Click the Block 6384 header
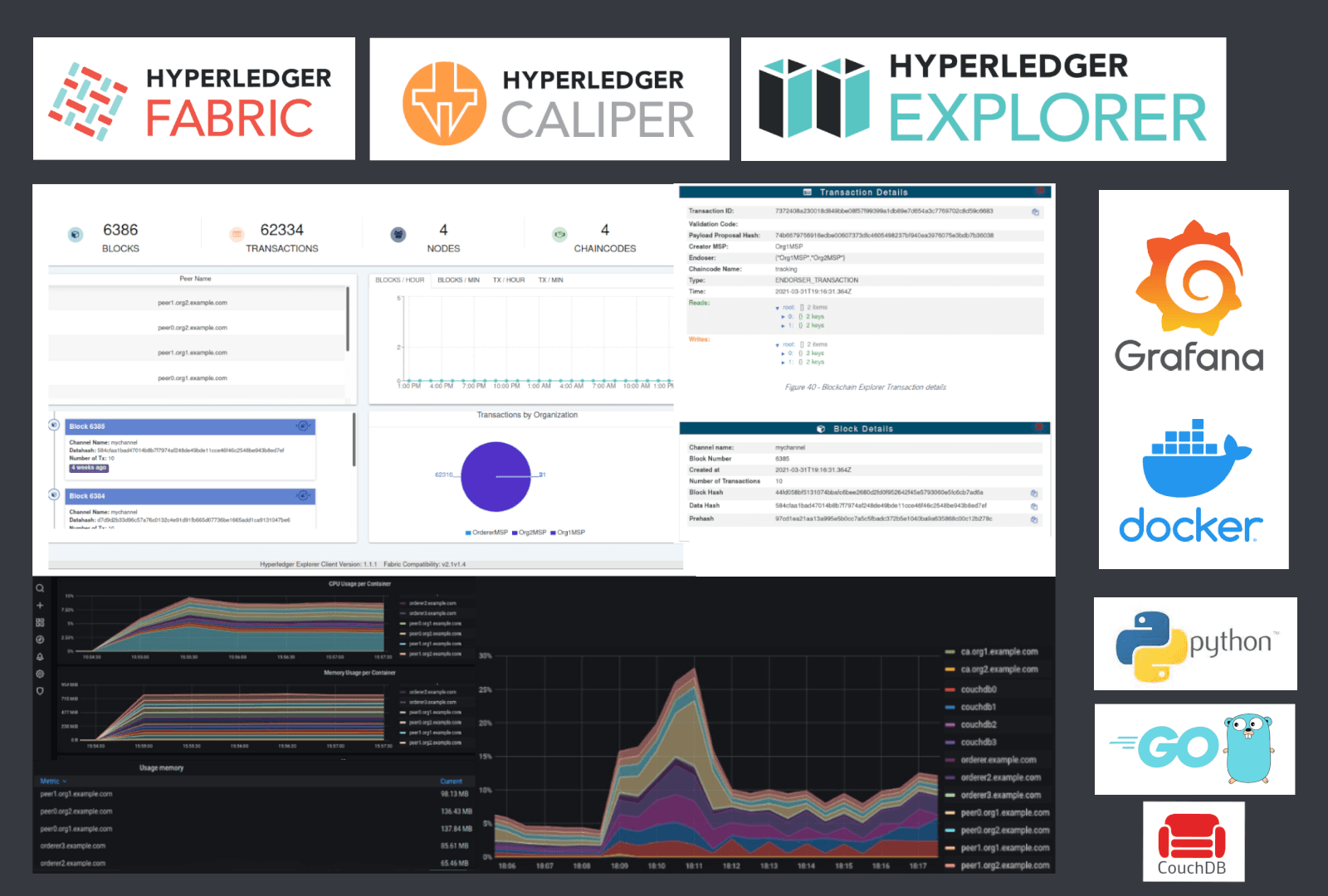 point(190,496)
